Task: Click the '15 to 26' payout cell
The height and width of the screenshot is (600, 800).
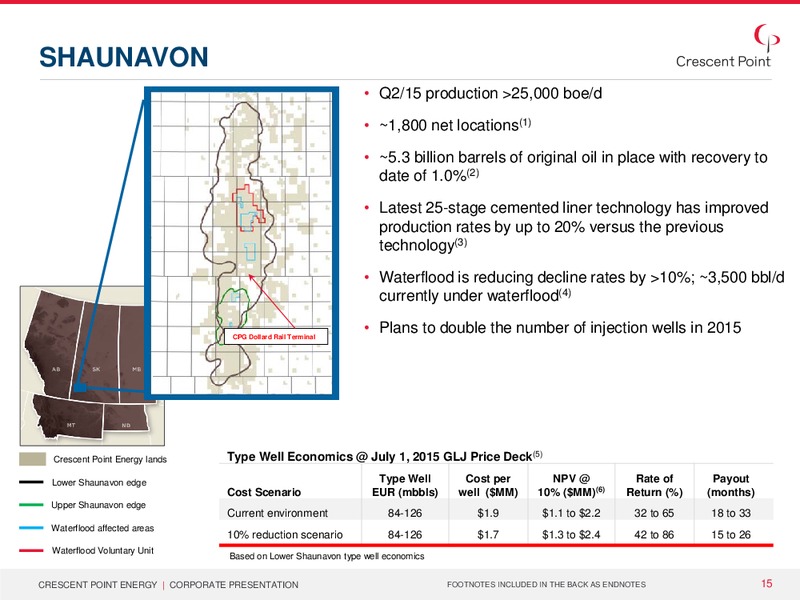Action: click(x=731, y=535)
